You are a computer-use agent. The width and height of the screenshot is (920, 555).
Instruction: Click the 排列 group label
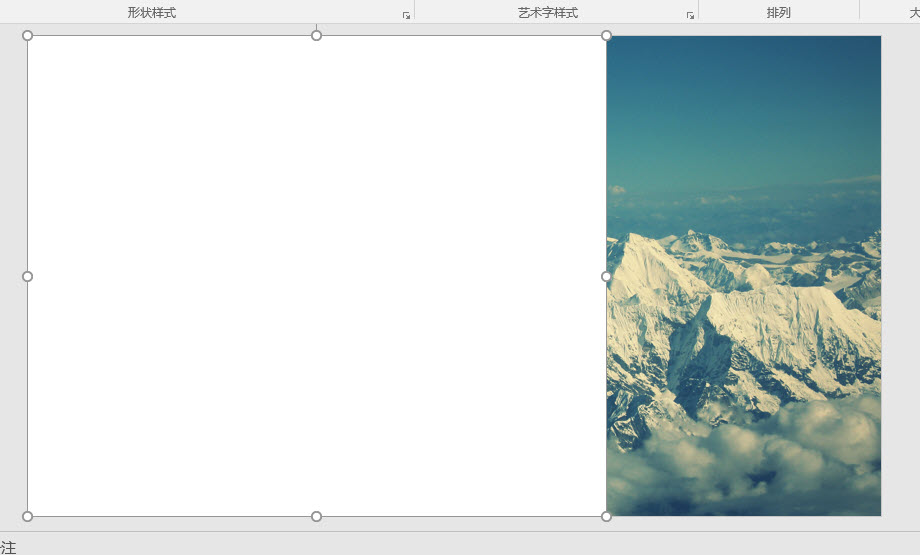[779, 12]
